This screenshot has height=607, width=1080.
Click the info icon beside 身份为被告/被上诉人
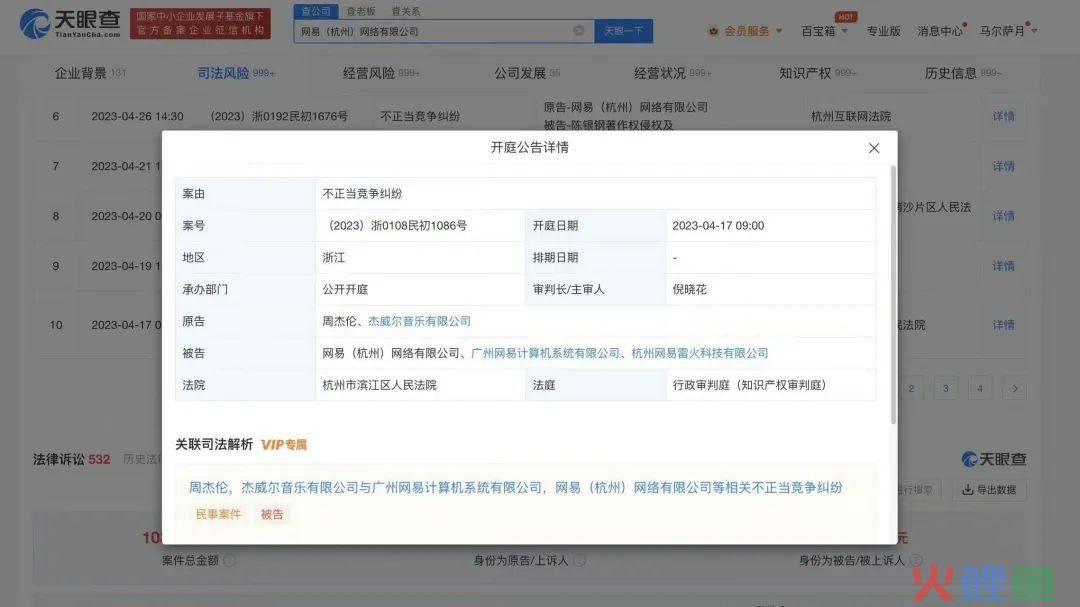tap(915, 561)
